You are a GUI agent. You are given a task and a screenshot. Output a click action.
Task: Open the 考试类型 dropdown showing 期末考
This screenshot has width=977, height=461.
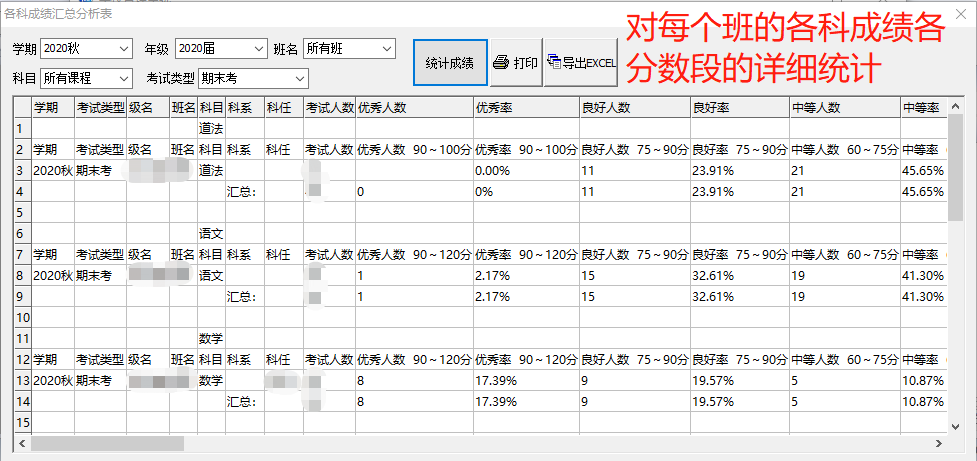tap(253, 78)
